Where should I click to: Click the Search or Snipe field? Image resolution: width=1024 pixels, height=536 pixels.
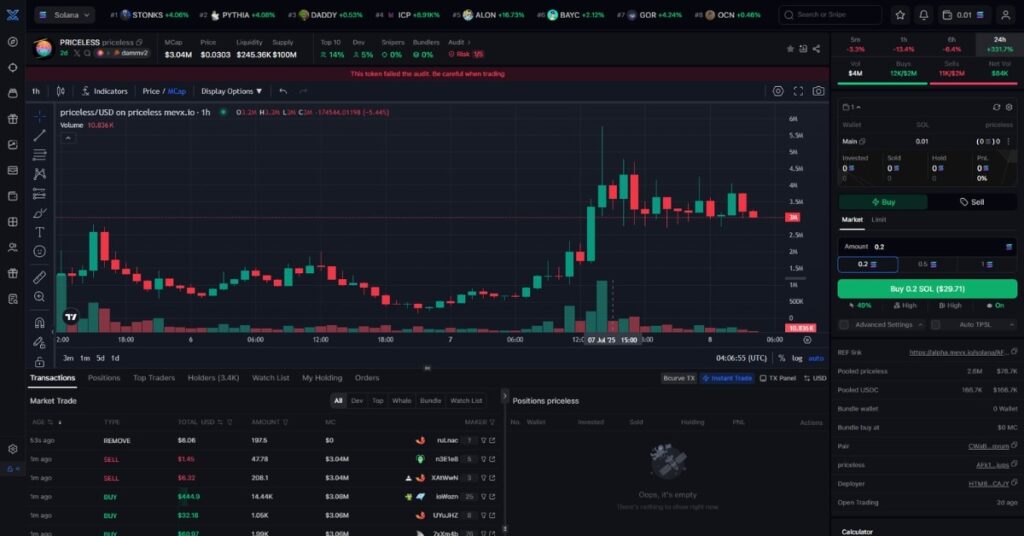[830, 14]
